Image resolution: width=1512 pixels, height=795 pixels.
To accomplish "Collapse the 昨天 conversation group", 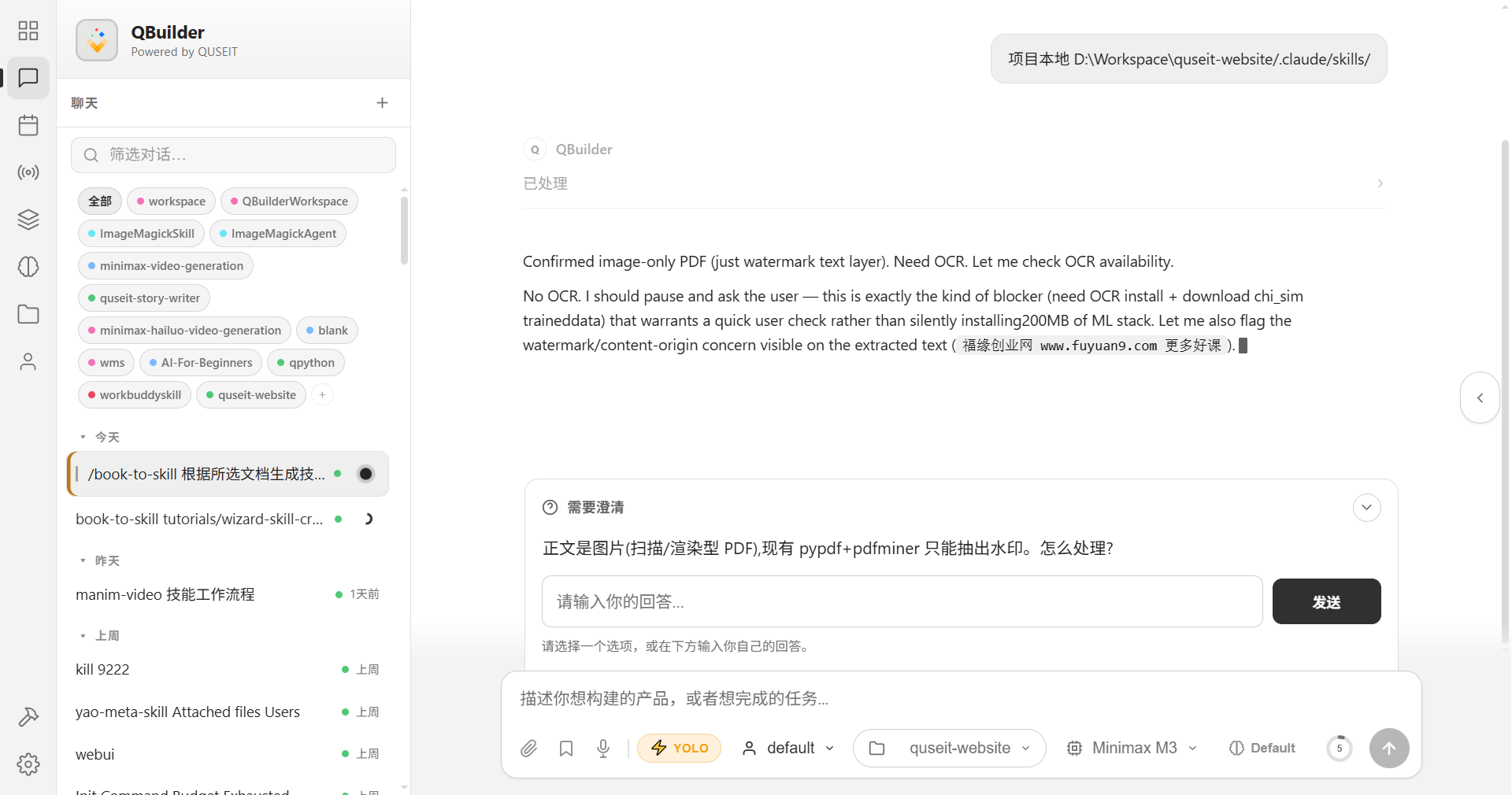I will (98, 560).
